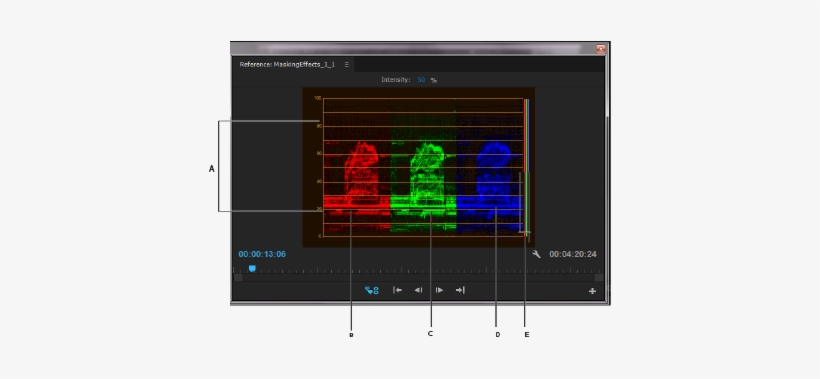This screenshot has height=379, width=820.
Task: Click Go to In point button
Action: coord(397,290)
